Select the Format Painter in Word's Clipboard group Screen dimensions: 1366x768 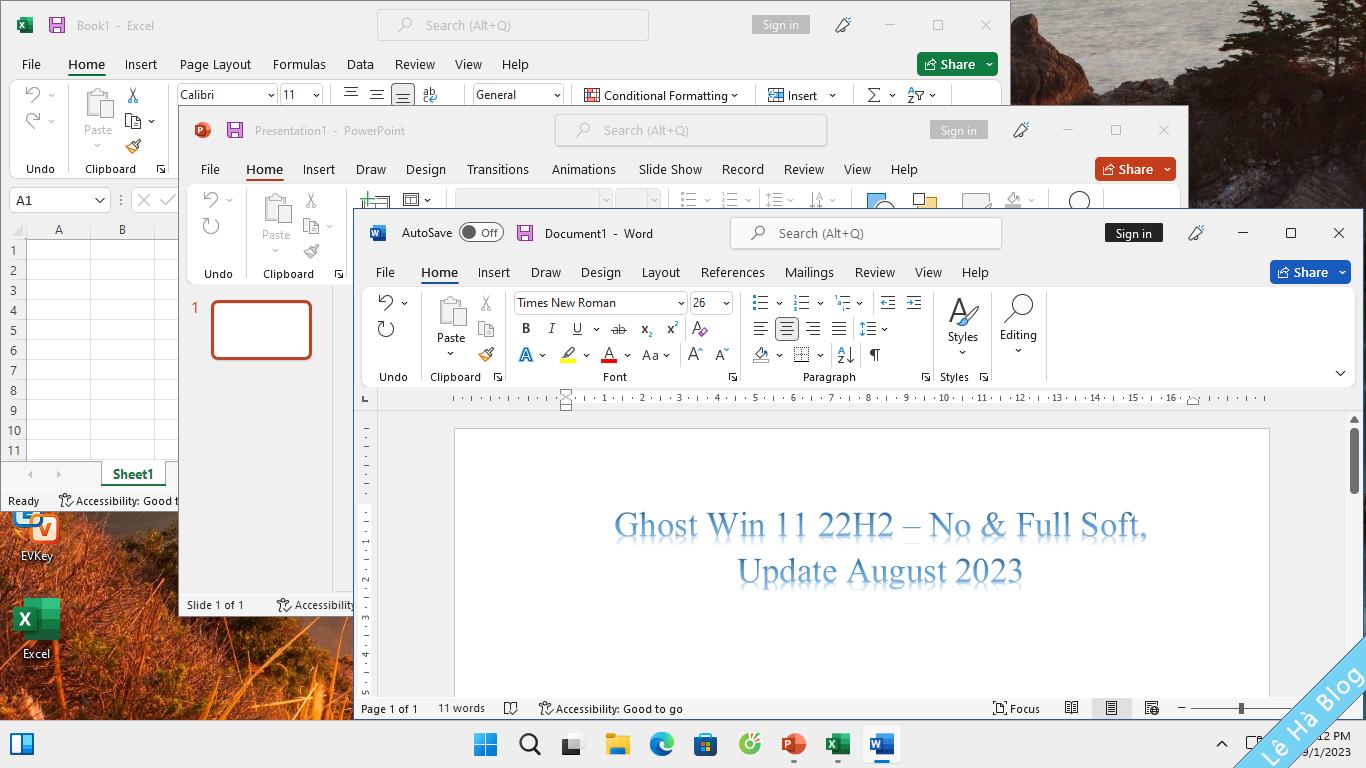coord(486,353)
